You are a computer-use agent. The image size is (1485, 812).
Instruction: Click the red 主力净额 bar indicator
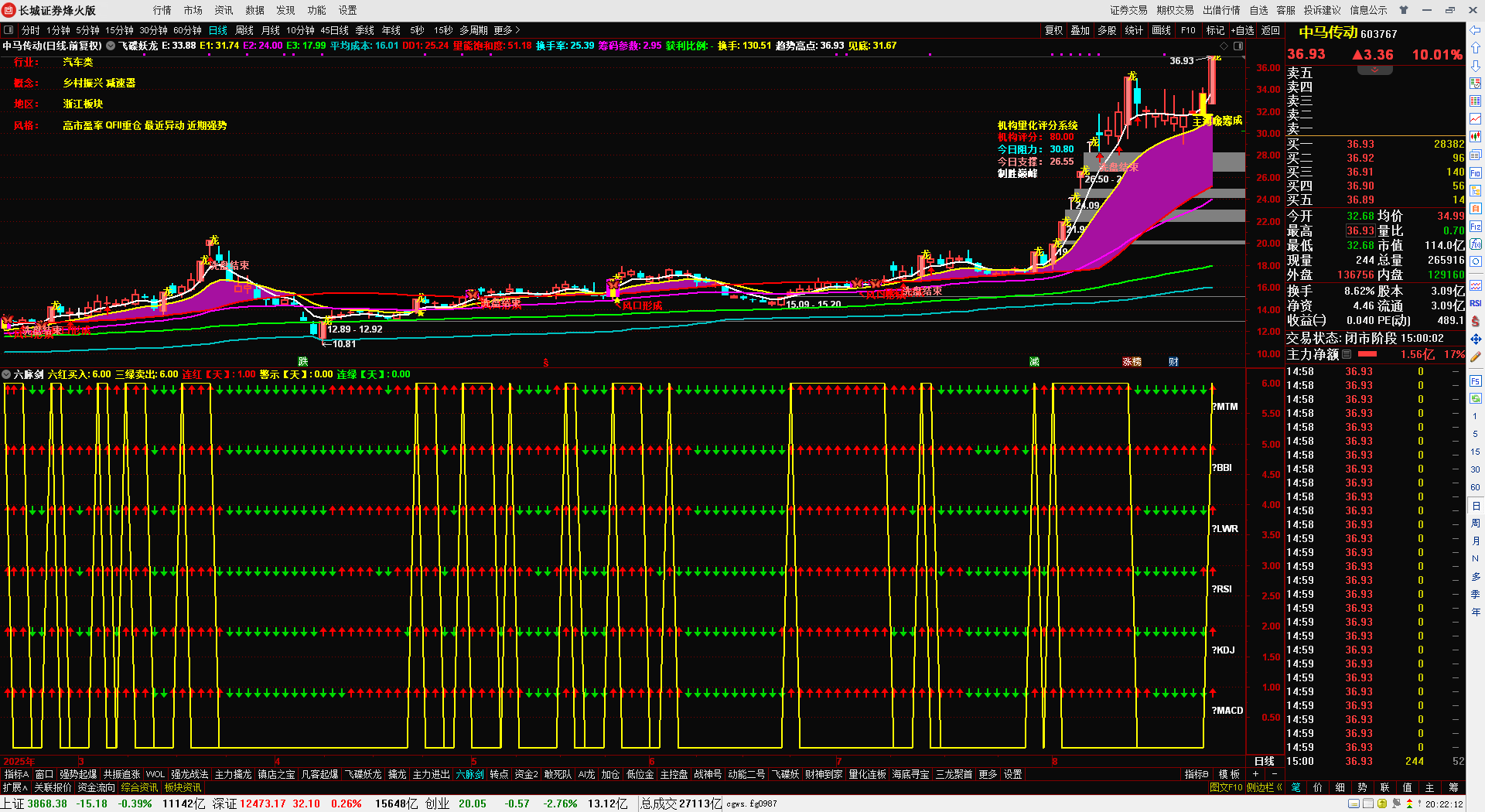point(1367,354)
